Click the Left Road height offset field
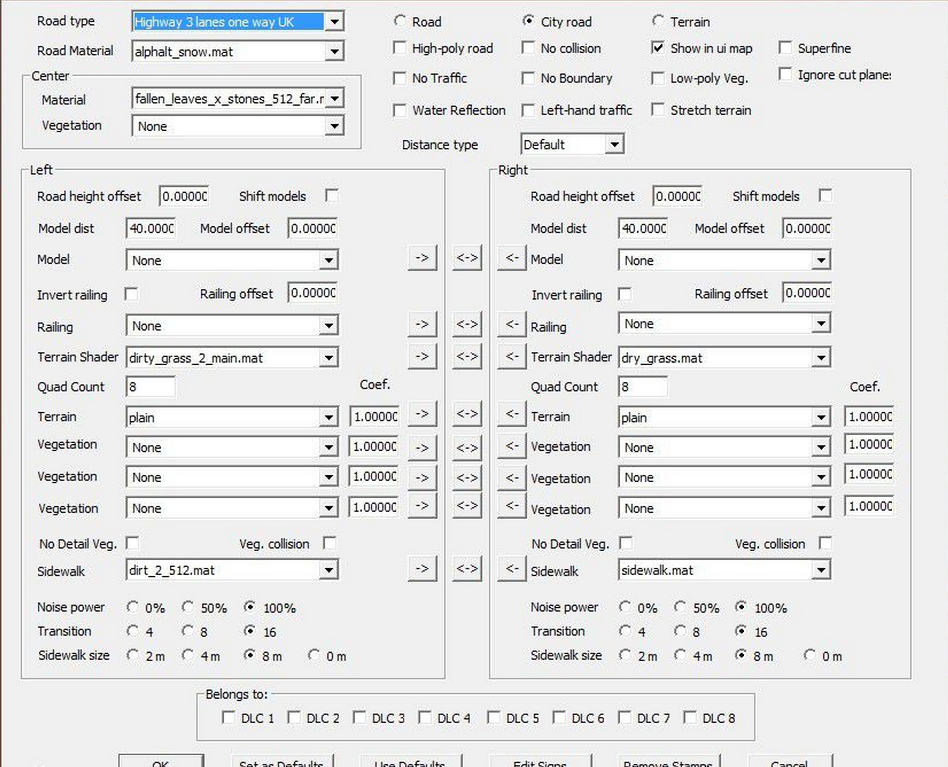 (x=184, y=196)
